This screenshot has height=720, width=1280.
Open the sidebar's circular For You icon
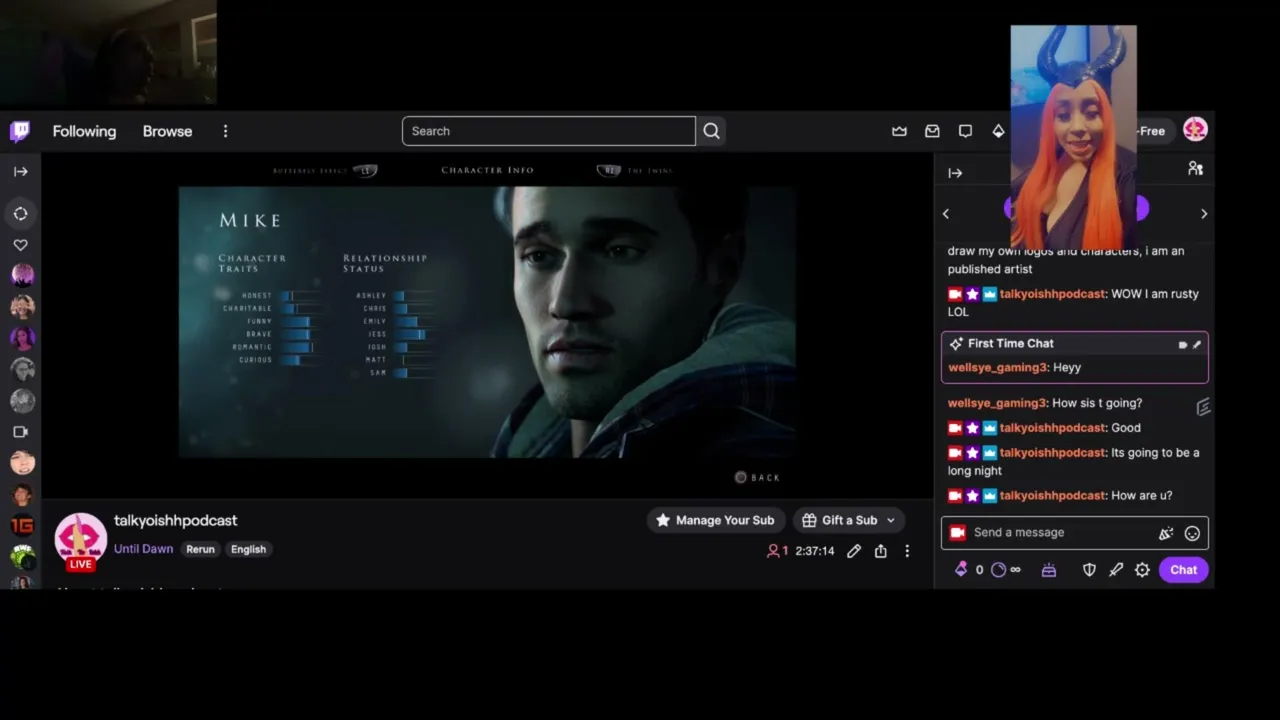click(x=20, y=213)
